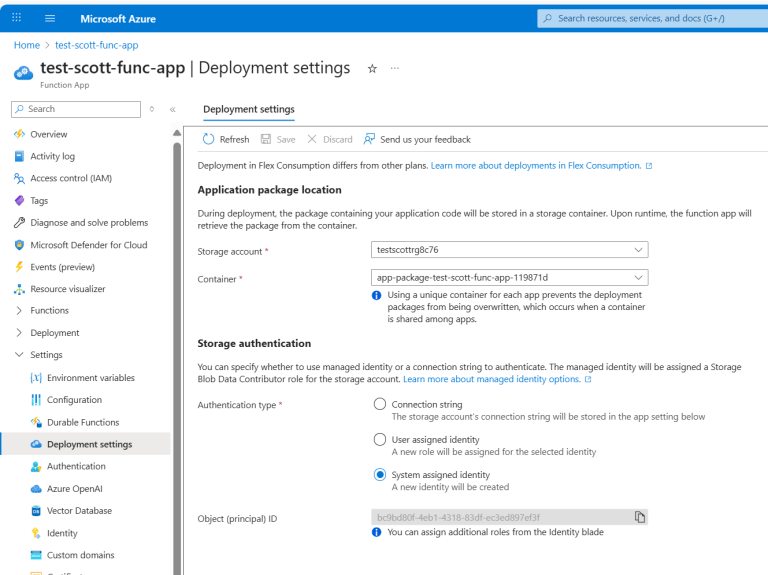Open the Overview page label
Image resolution: width=768 pixels, height=575 pixels.
coord(49,134)
